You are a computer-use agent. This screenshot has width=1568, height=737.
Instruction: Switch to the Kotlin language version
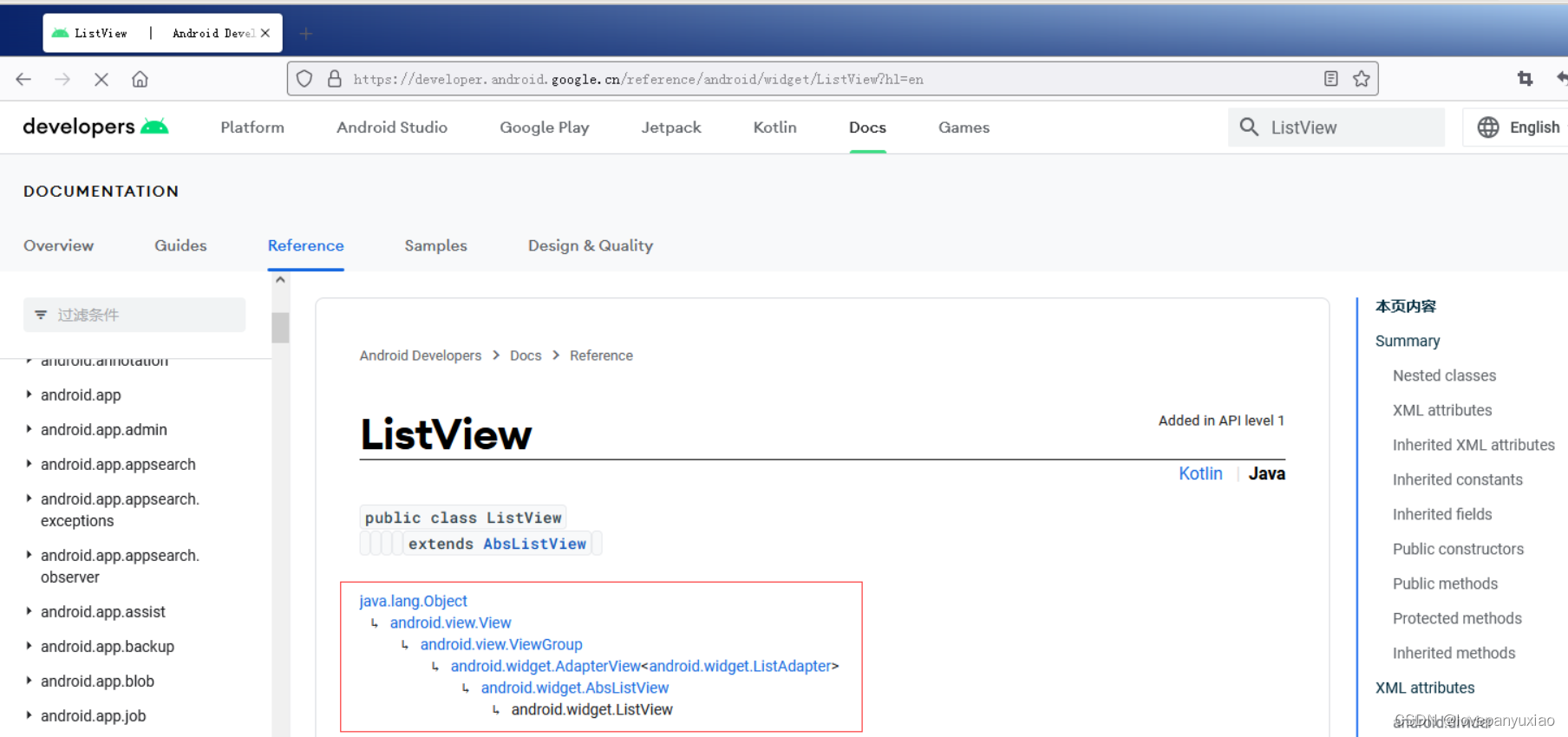(1200, 473)
